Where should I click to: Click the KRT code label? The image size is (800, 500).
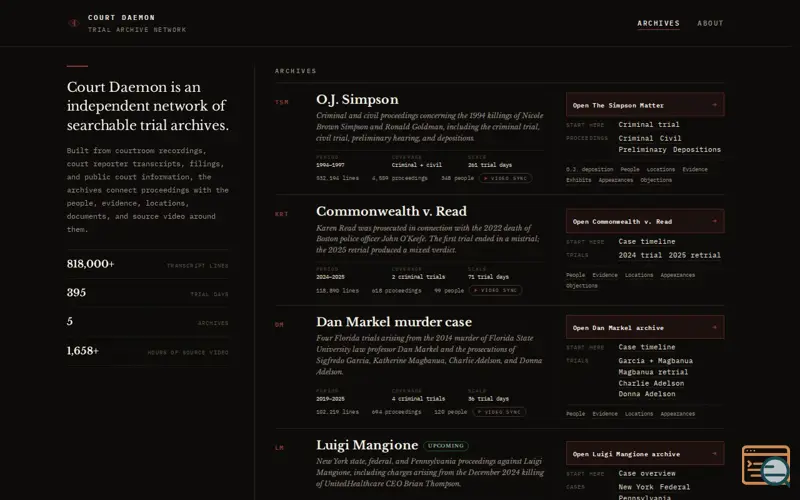point(282,214)
